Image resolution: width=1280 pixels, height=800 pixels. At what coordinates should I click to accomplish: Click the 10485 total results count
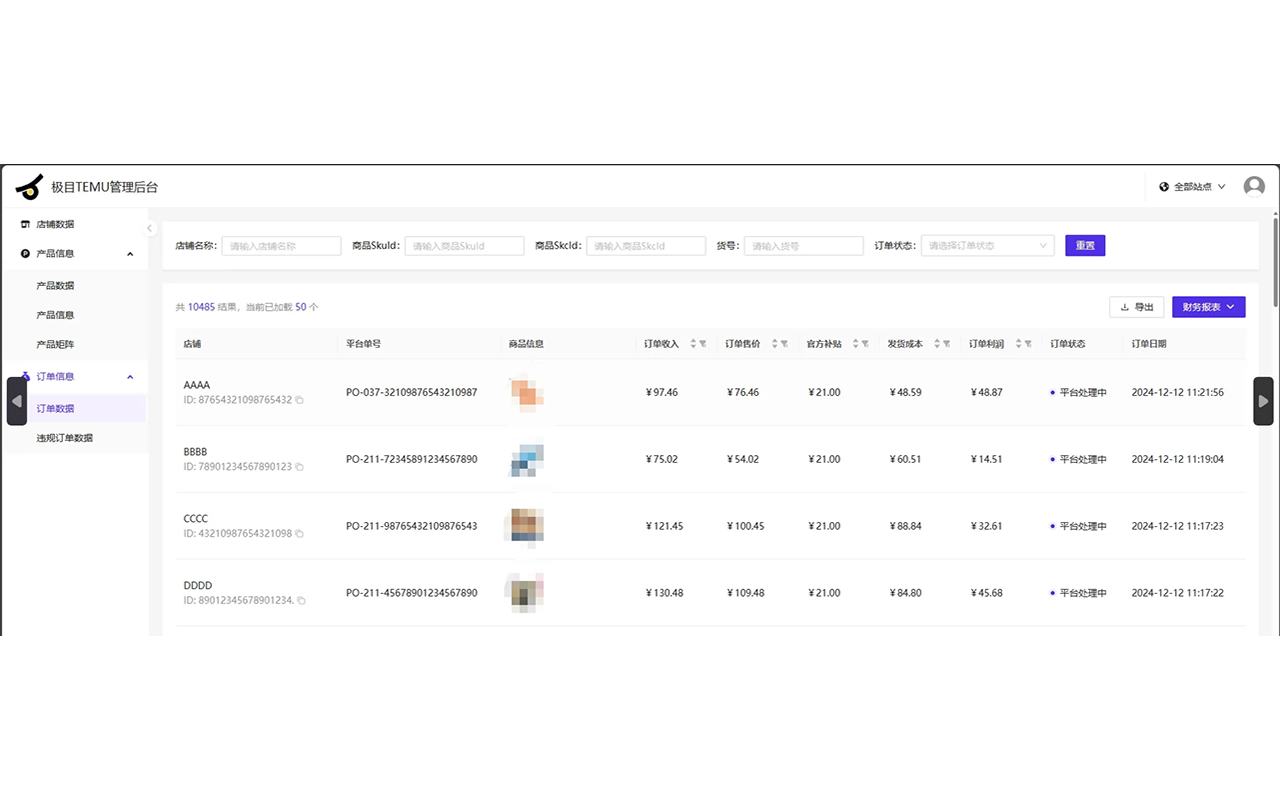click(201, 307)
